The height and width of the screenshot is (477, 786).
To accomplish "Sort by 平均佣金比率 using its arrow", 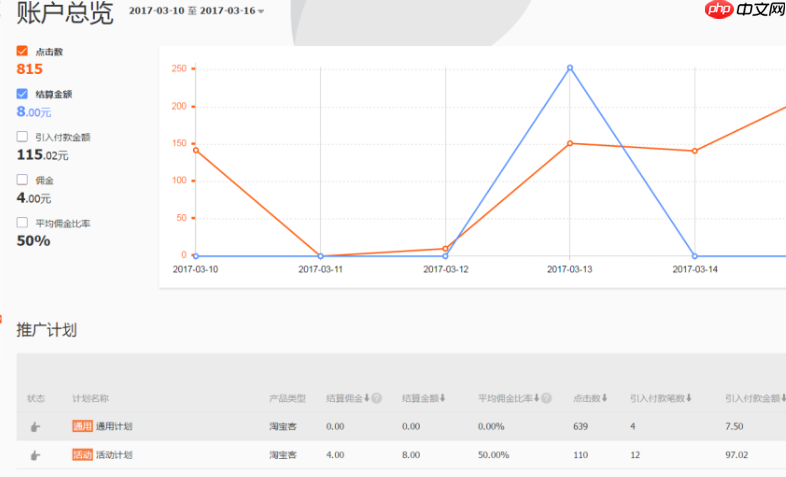I will pyautogui.click(x=536, y=398).
